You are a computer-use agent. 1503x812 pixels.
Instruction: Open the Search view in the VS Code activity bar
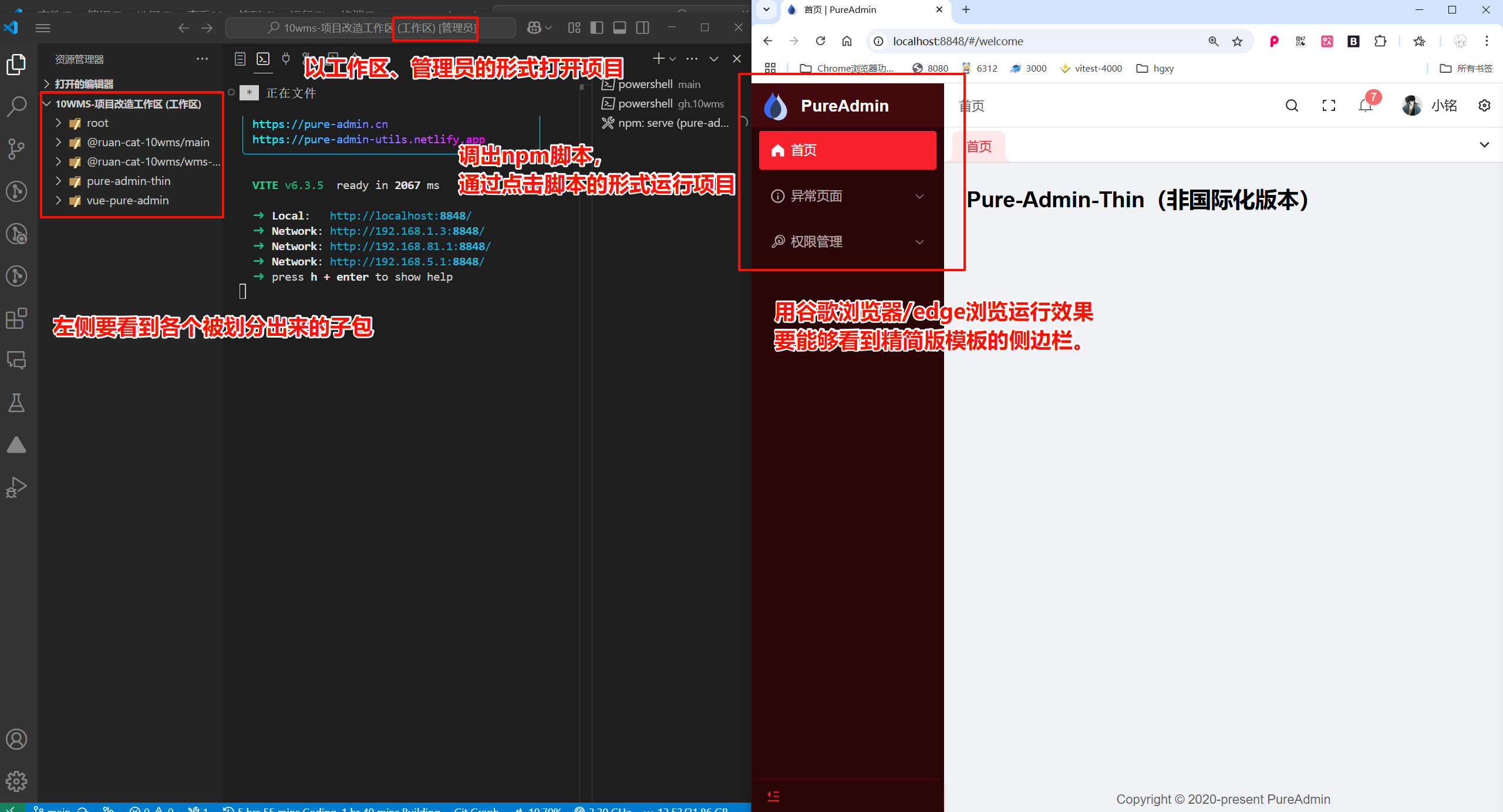tap(16, 107)
